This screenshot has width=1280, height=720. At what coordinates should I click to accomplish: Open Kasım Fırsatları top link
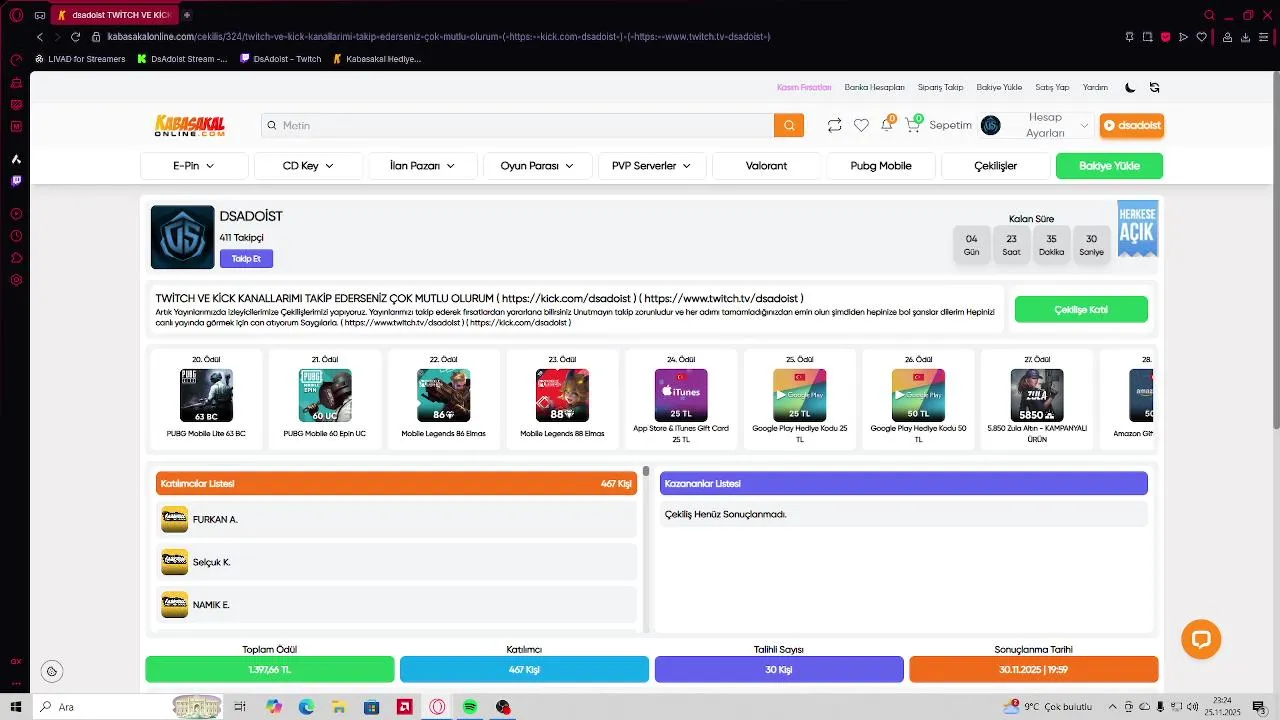[804, 87]
